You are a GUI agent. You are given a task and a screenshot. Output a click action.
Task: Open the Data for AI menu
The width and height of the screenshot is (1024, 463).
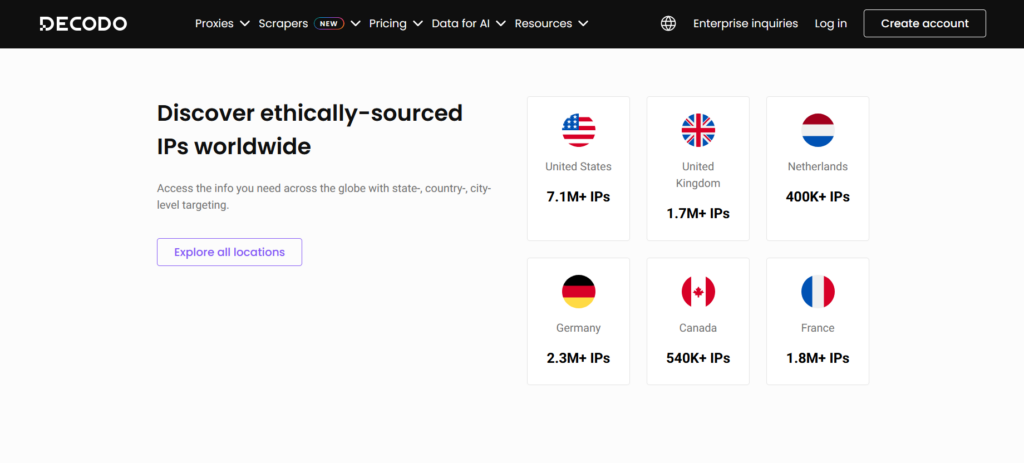pos(468,23)
